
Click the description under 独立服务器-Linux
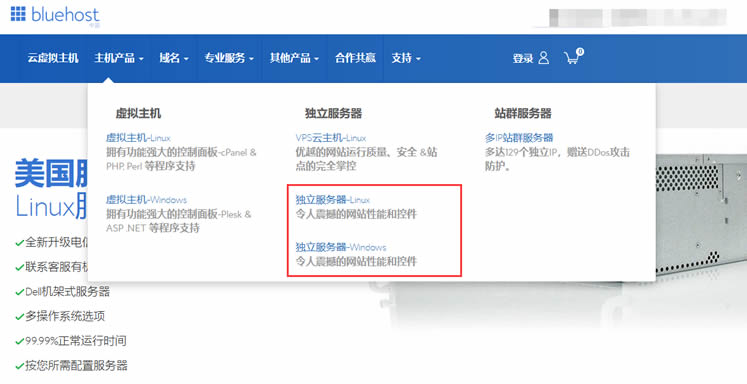(356, 214)
